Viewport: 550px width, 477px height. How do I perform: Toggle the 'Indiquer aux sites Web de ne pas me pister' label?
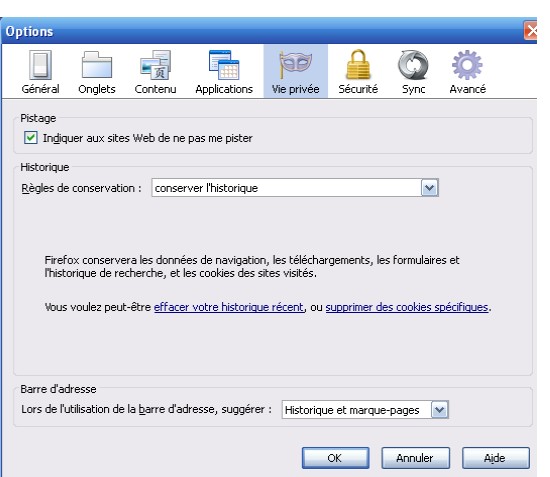click(148, 138)
